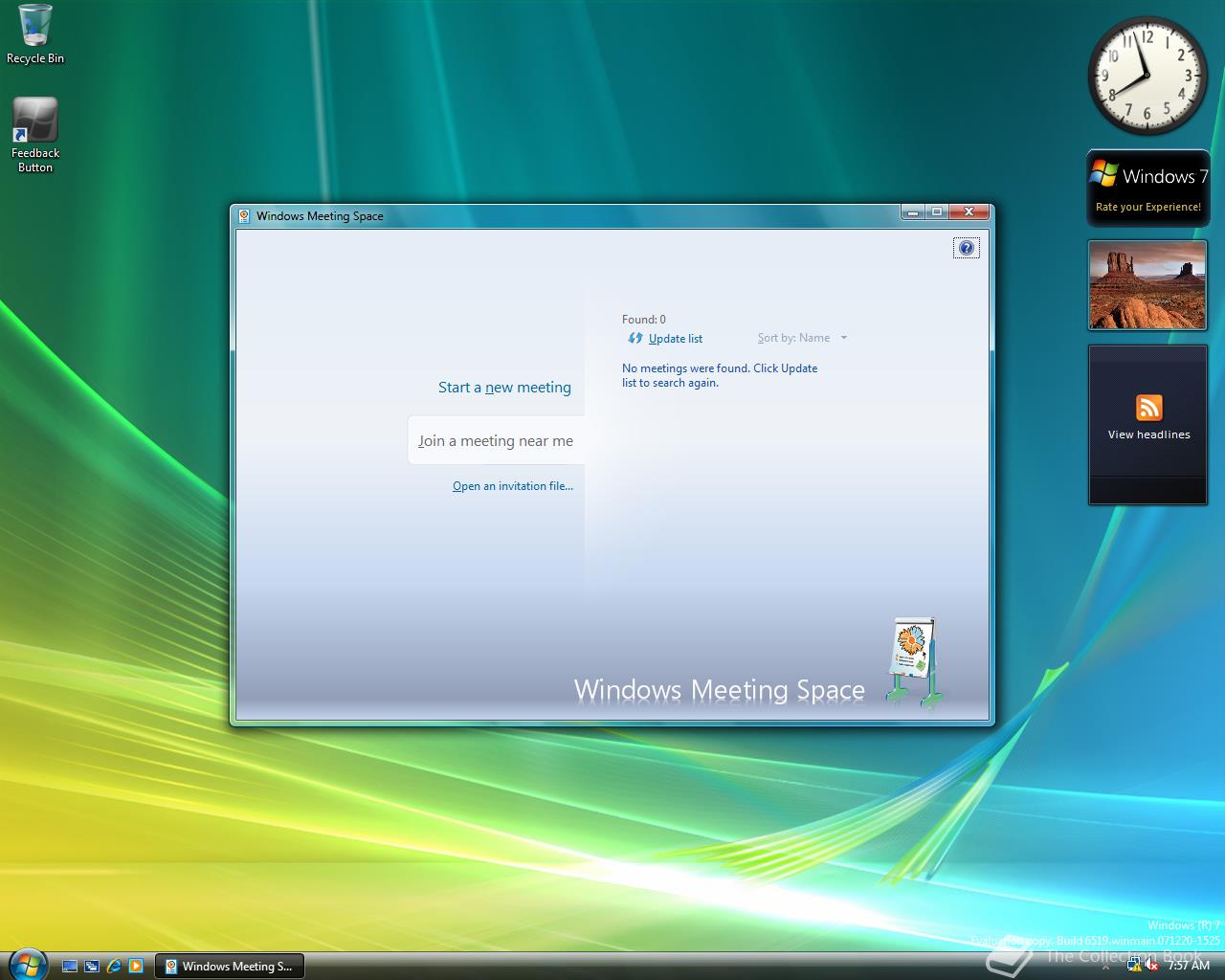The width and height of the screenshot is (1225, 980).
Task: Click Rate your Experience in Windows 7 gadget
Action: 1147,207
